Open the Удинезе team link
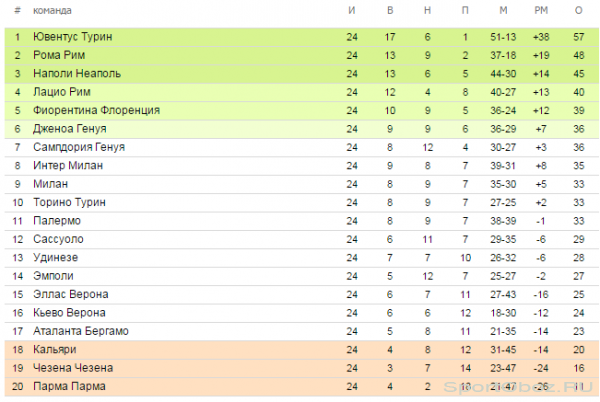 (x=55, y=257)
